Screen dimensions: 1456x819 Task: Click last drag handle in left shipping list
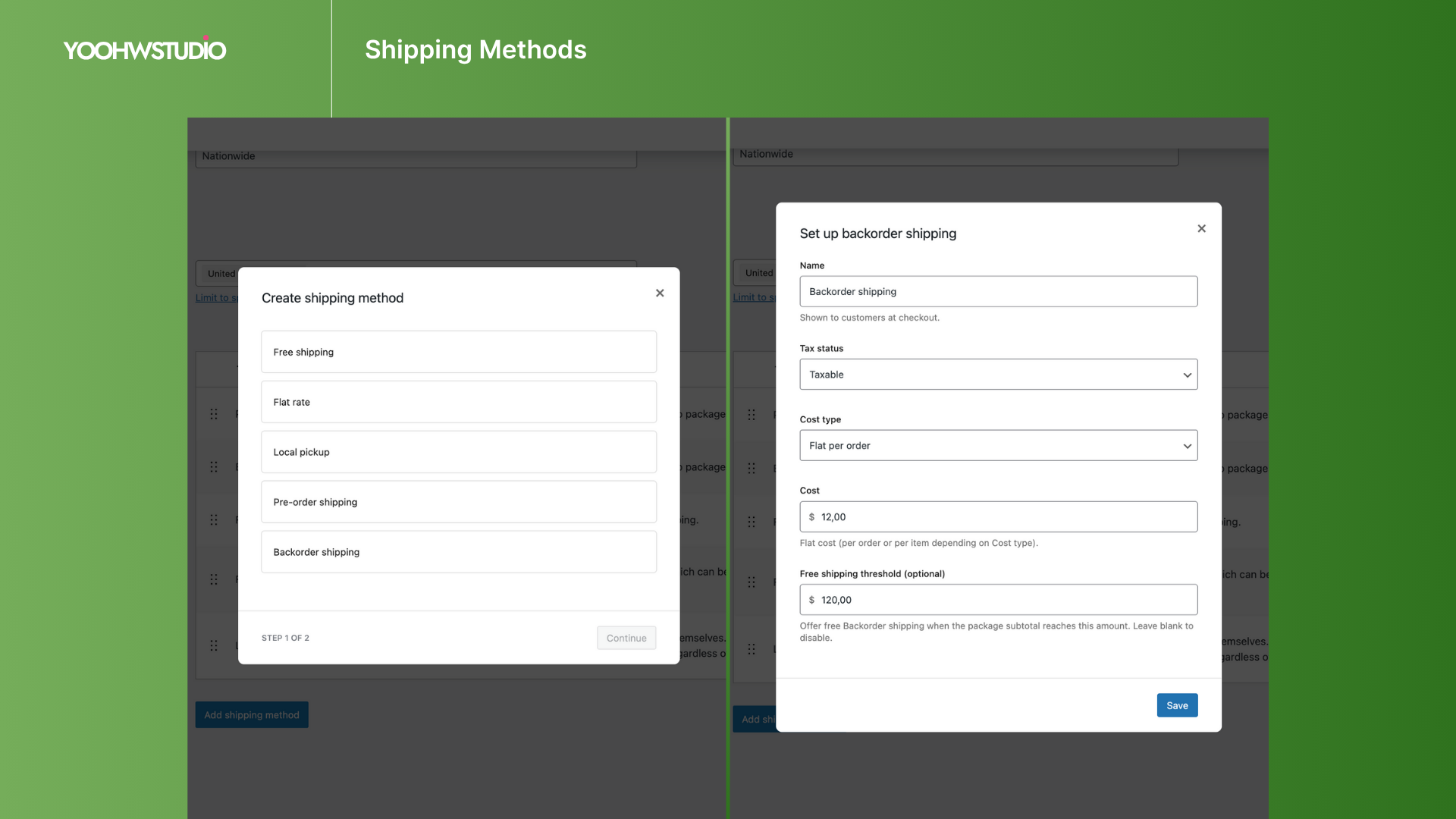pos(214,645)
